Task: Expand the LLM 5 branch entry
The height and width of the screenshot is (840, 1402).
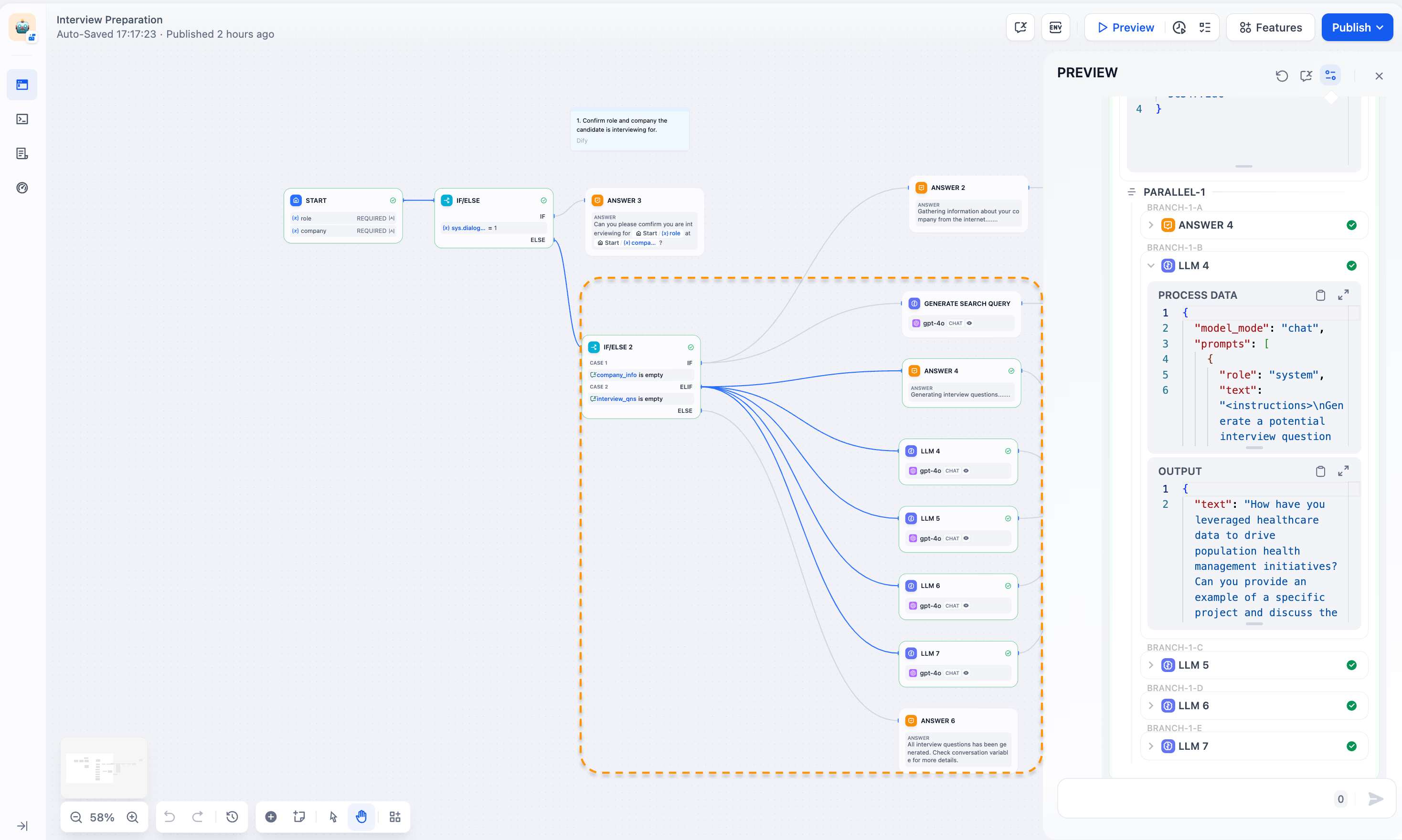Action: (1151, 665)
